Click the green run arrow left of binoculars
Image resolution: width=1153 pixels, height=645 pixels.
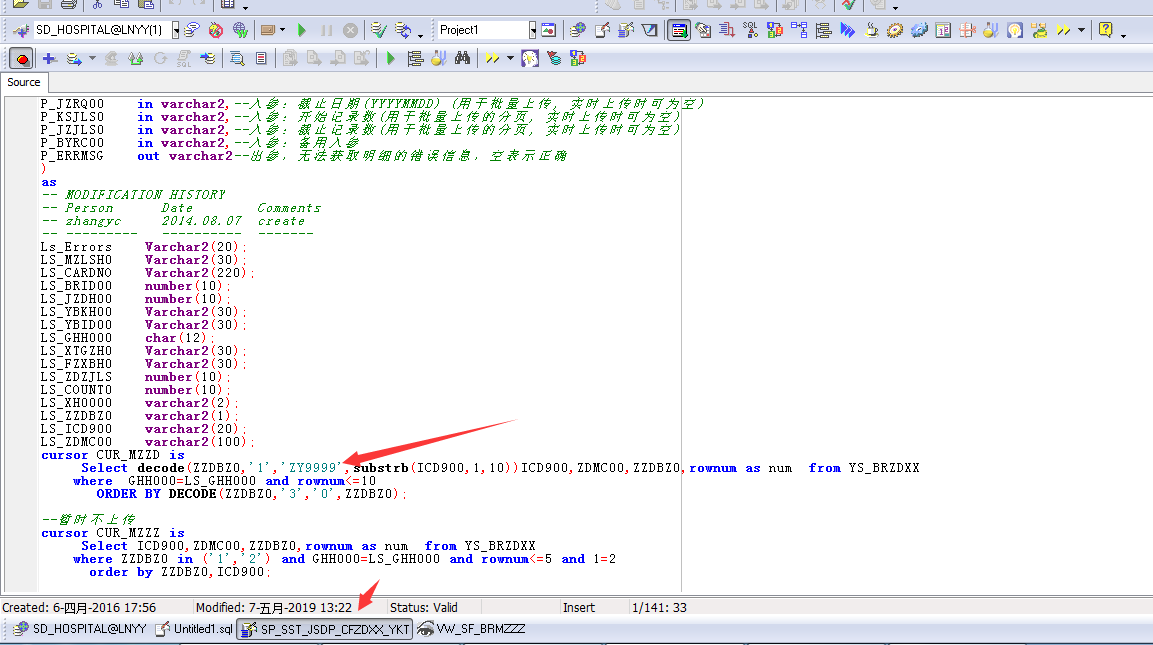pos(390,58)
